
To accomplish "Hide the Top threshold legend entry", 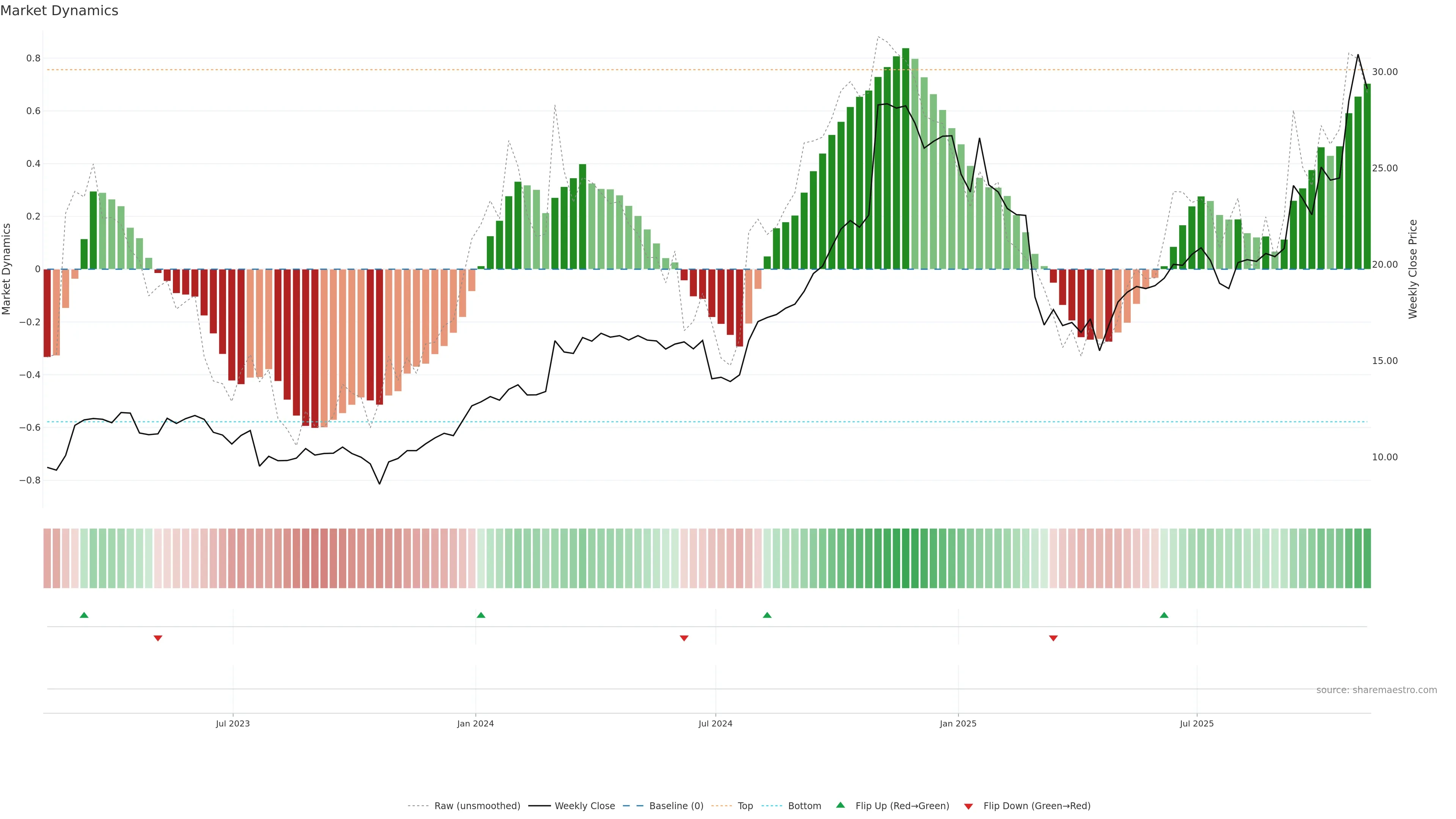I will coord(745,806).
